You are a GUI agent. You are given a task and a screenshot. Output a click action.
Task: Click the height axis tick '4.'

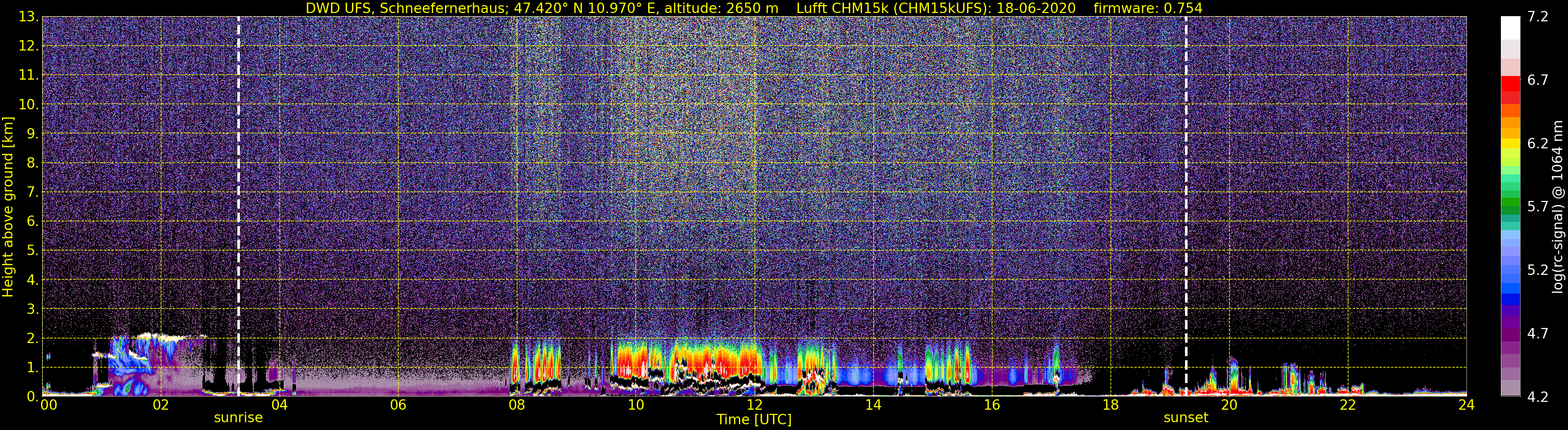[x=32, y=280]
